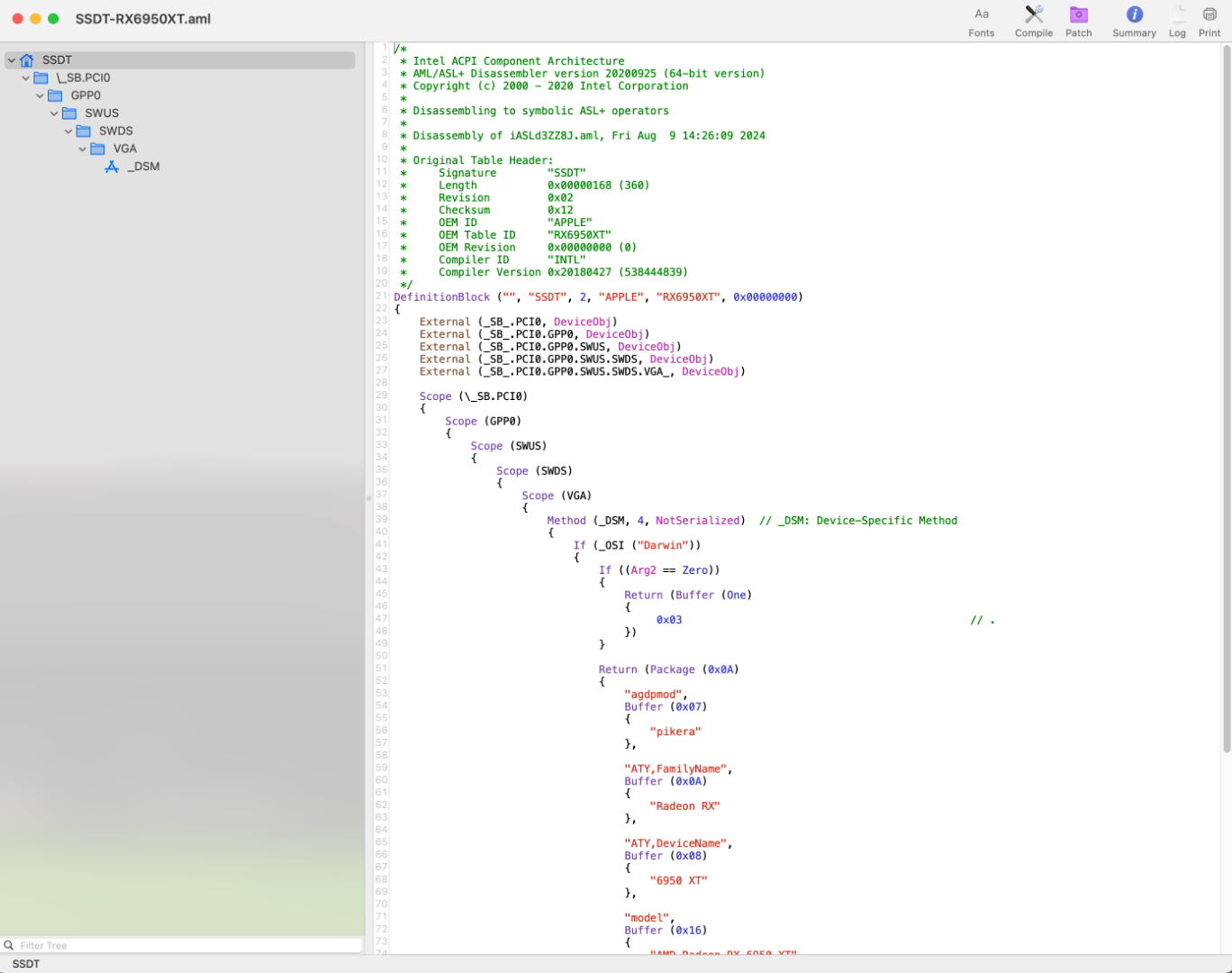1232x973 pixels.
Task: Open the Patch tool
Action: pyautogui.click(x=1078, y=14)
